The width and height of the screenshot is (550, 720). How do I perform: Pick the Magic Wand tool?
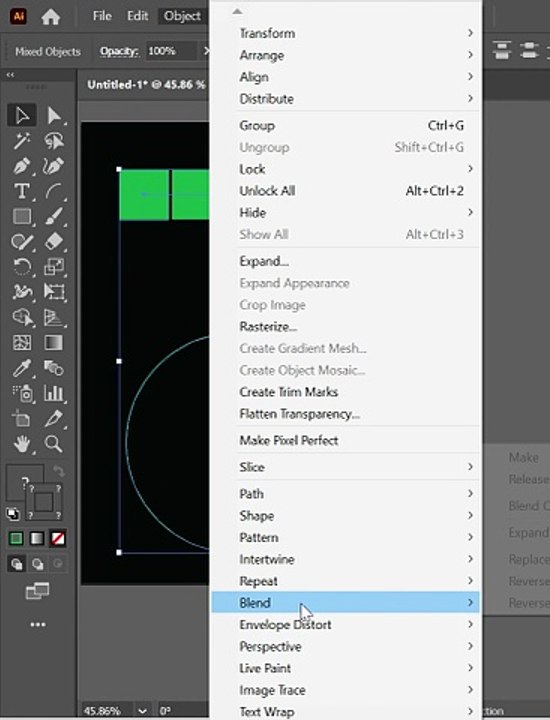coord(22,141)
